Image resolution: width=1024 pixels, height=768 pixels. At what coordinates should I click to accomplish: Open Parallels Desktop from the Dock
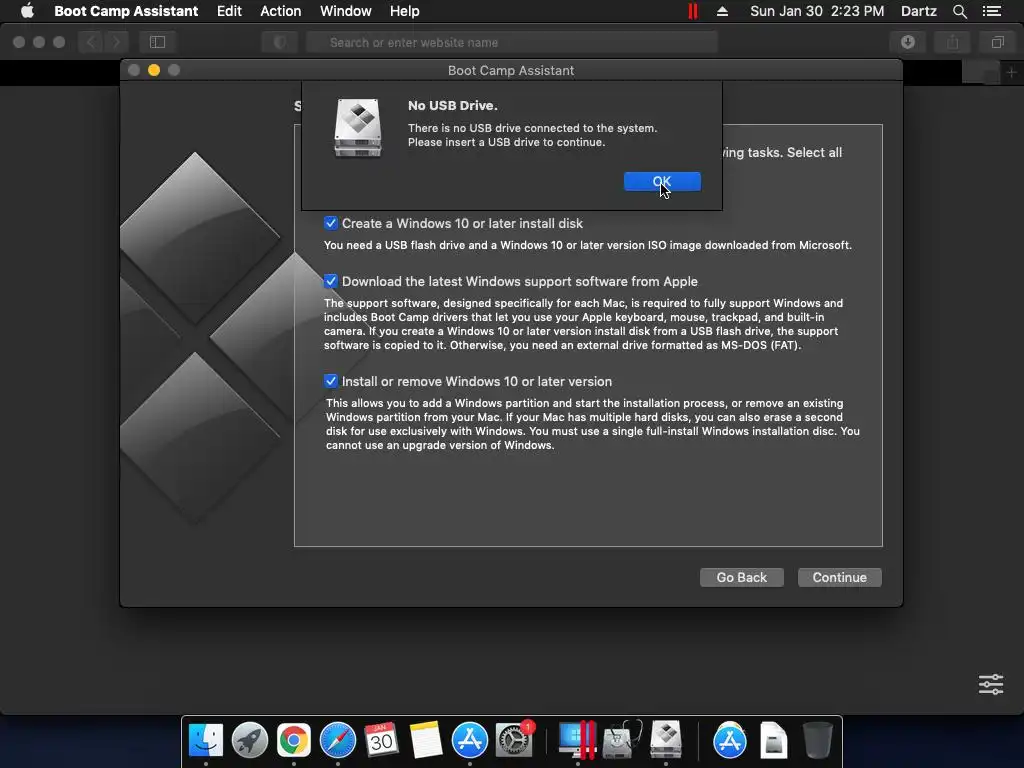(578, 741)
